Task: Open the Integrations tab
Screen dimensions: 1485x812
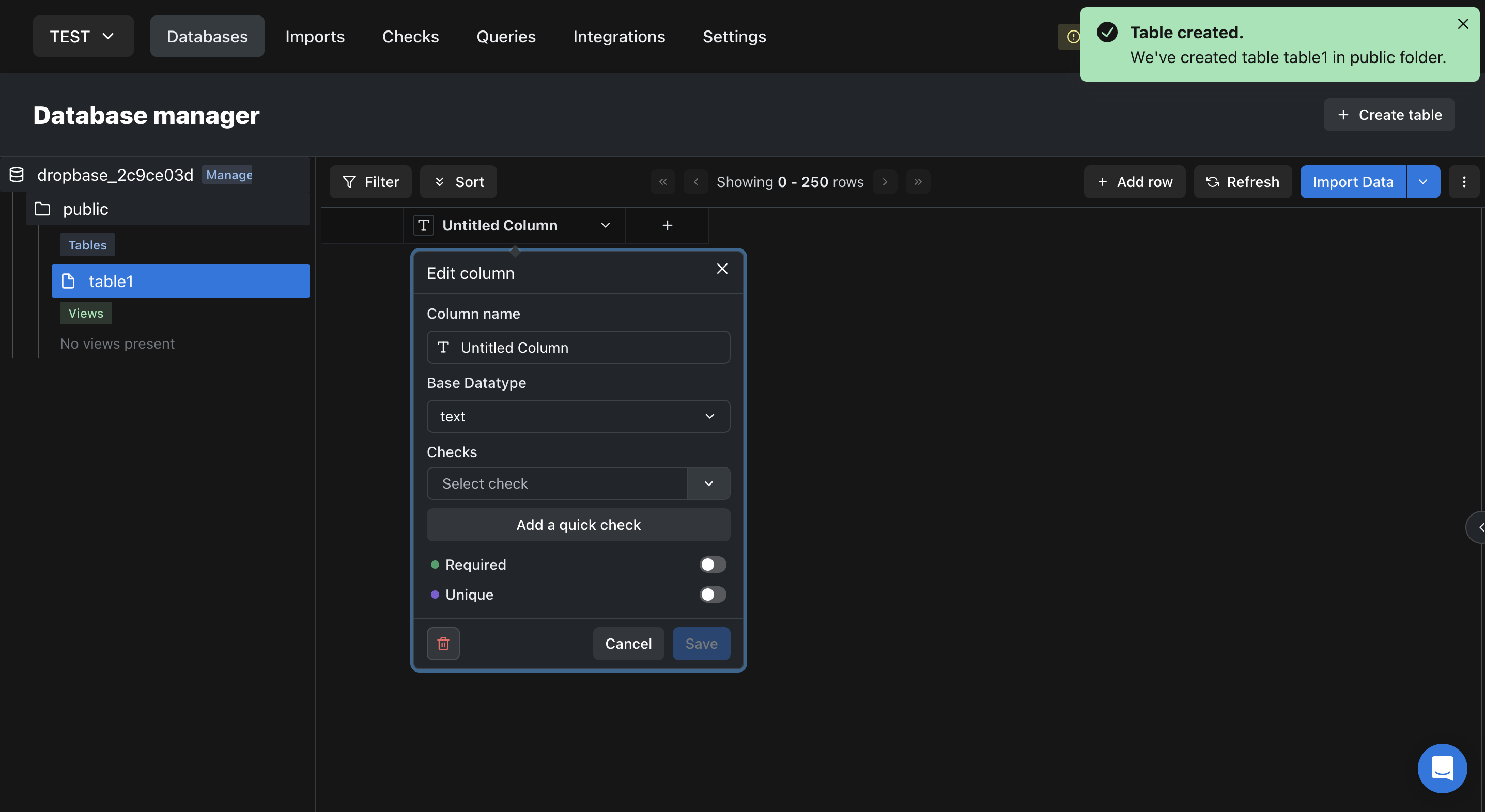Action: click(618, 36)
